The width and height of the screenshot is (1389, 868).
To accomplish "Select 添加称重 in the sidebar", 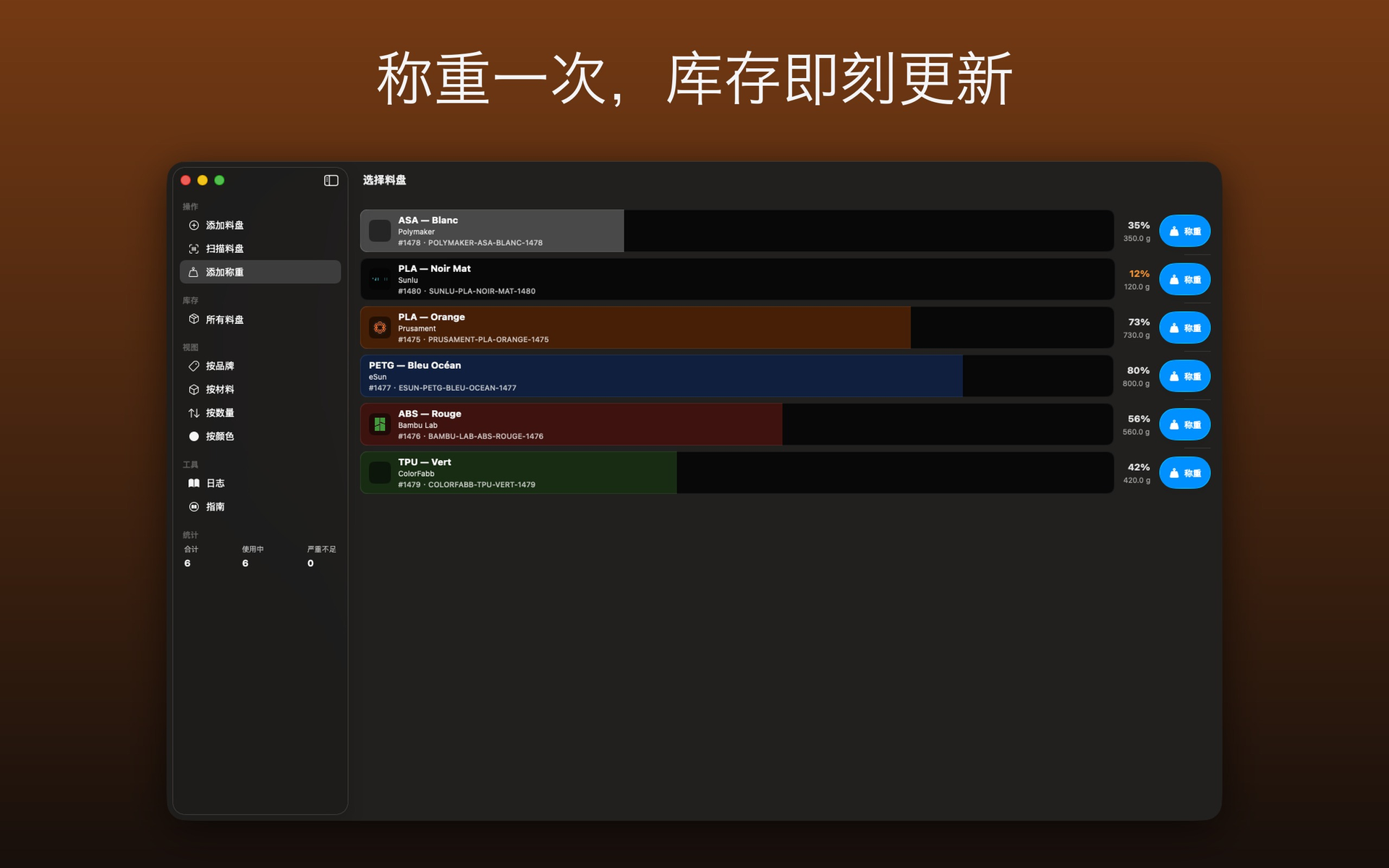I will tap(260, 272).
